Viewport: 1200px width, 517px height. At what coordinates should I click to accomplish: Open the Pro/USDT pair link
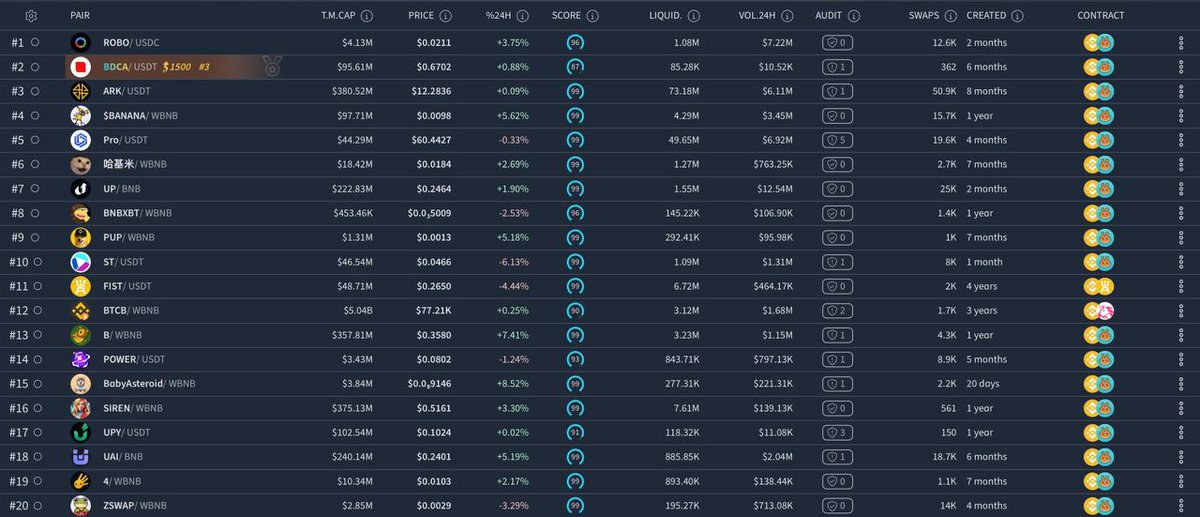point(125,140)
